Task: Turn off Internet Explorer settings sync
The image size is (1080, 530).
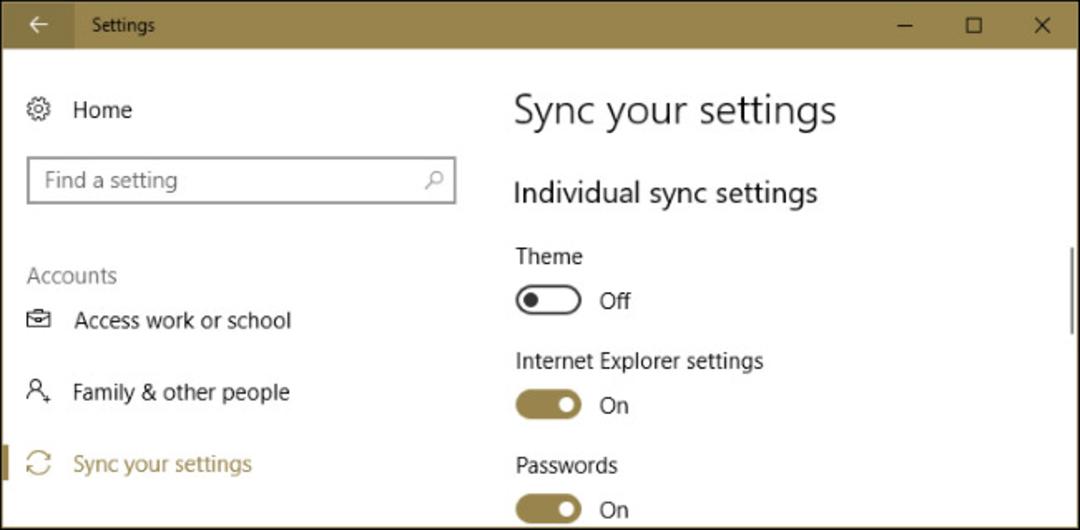Action: (548, 405)
